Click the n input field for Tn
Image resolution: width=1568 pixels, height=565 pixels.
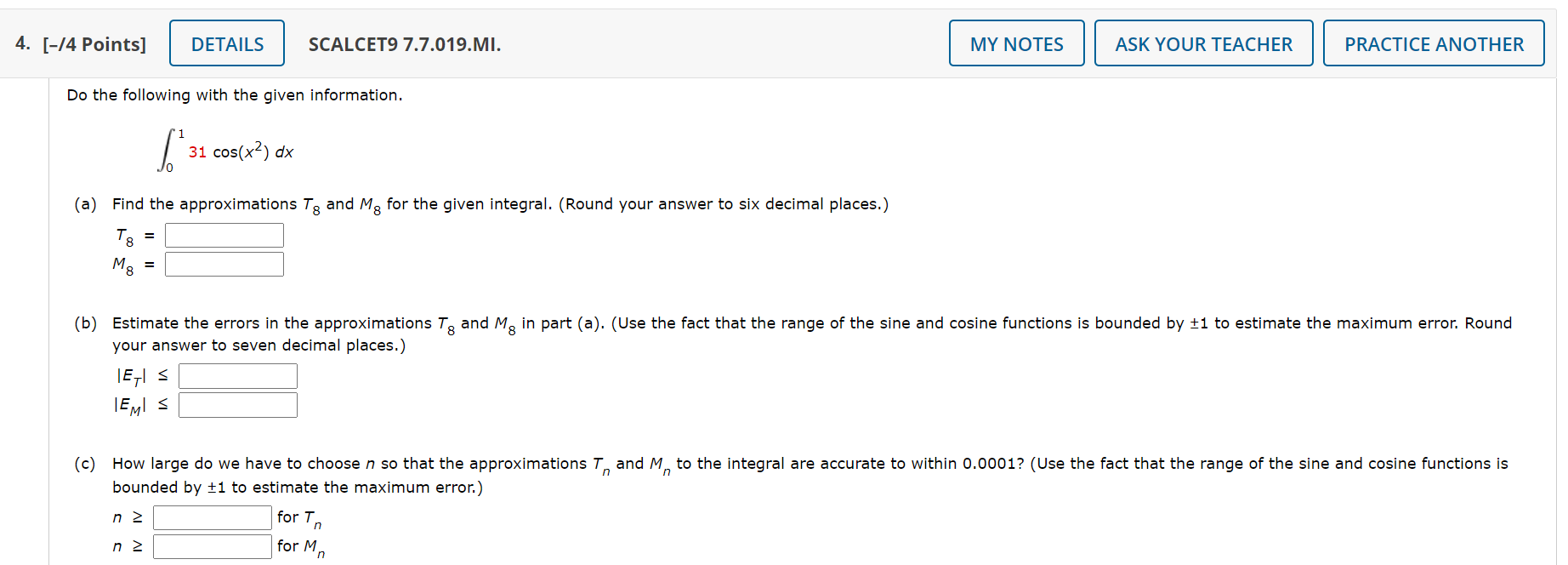click(x=211, y=516)
